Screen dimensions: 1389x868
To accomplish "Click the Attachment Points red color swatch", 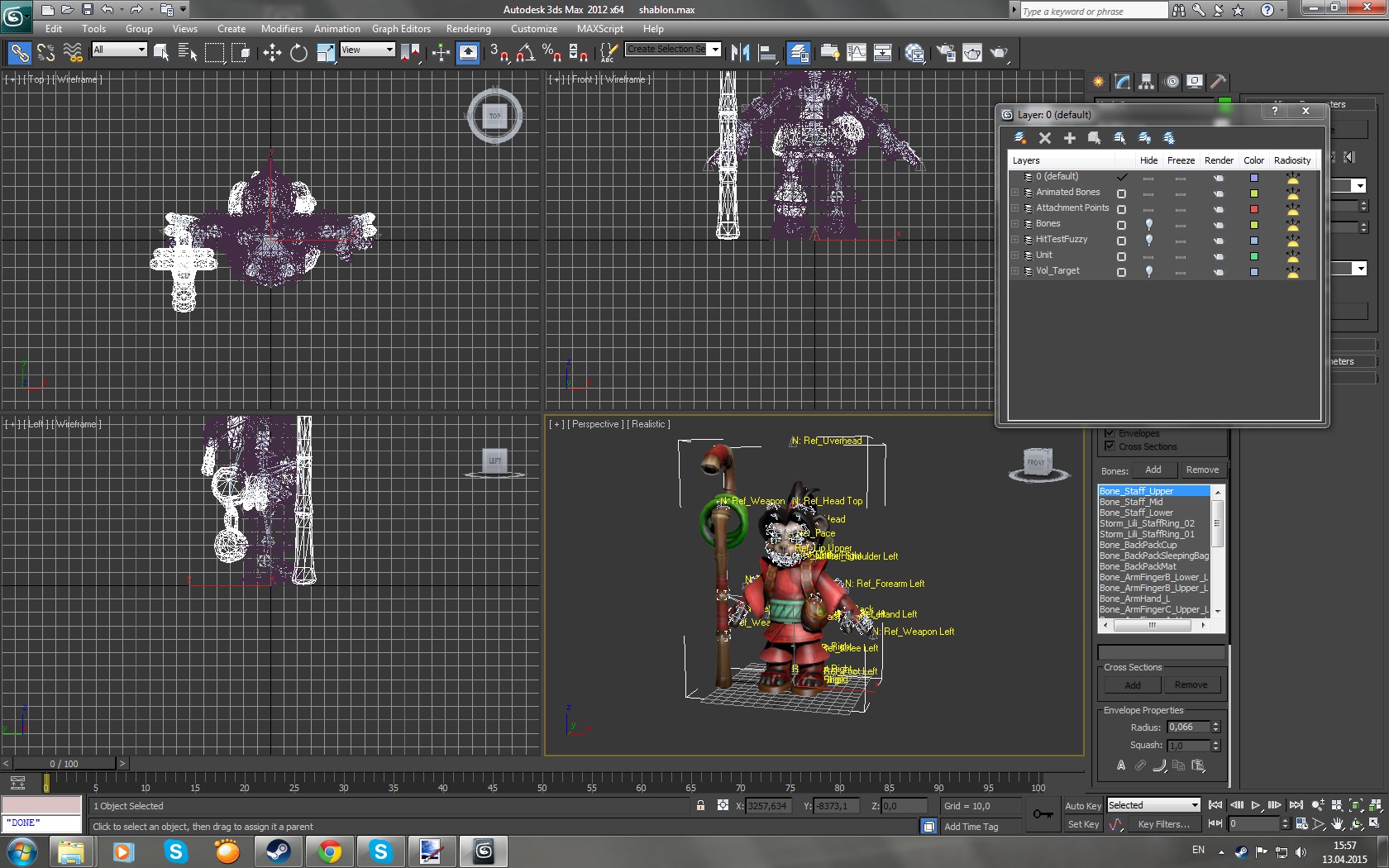I will pos(1253,209).
